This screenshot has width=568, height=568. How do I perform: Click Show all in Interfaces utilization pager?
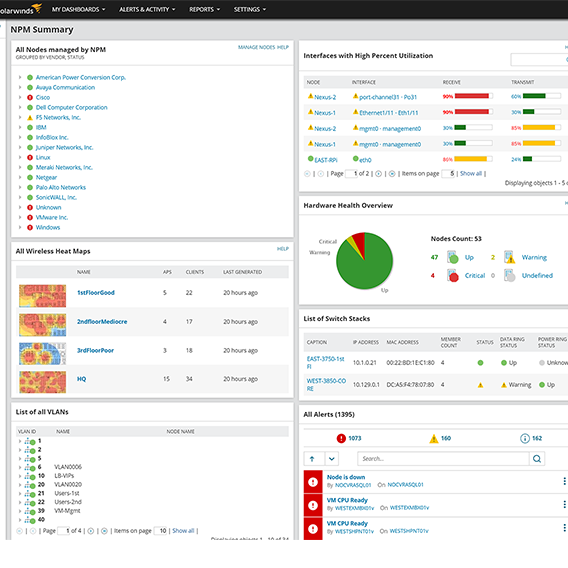(x=471, y=174)
